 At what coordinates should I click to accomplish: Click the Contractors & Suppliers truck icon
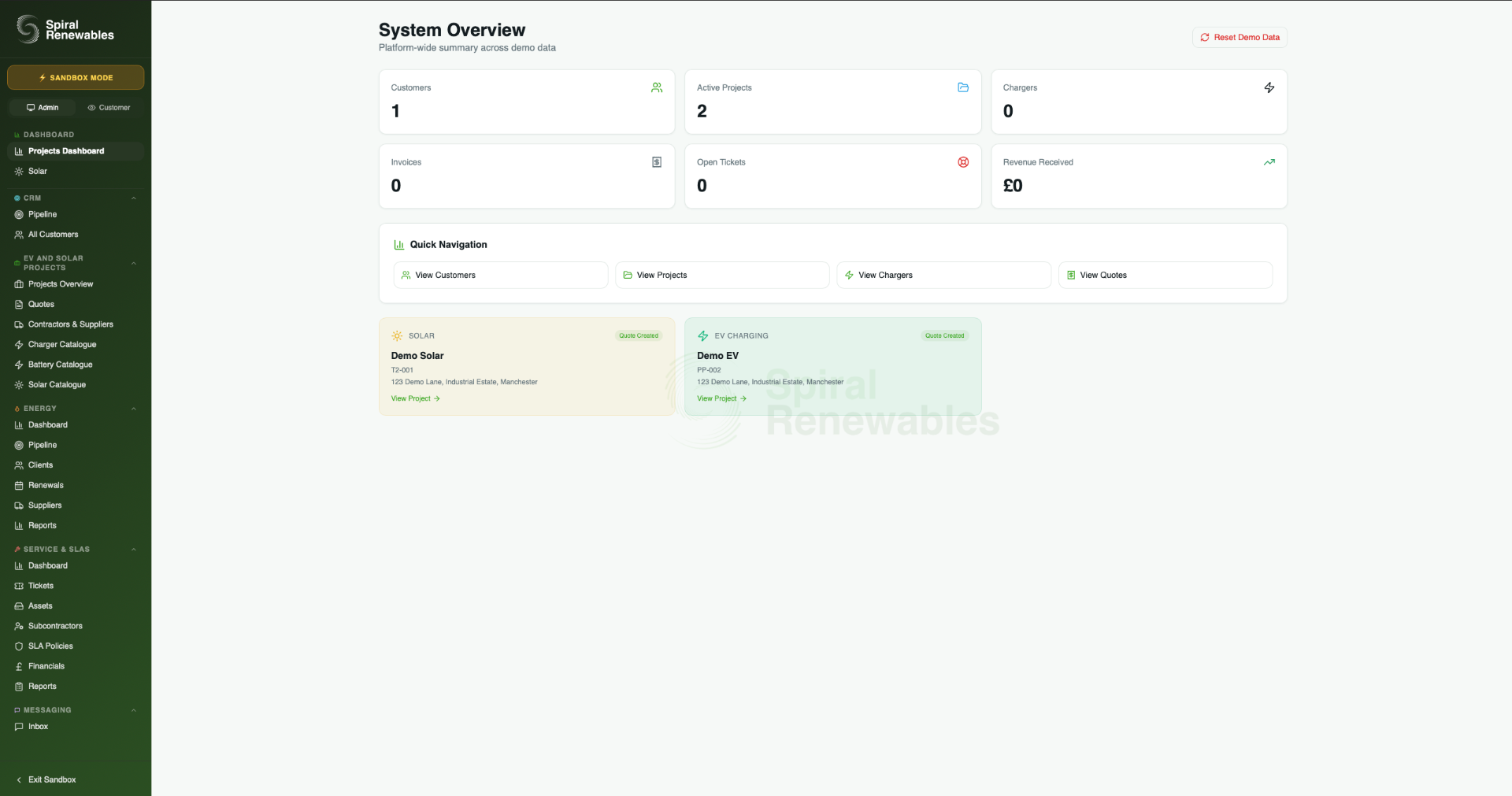pyautogui.click(x=19, y=324)
